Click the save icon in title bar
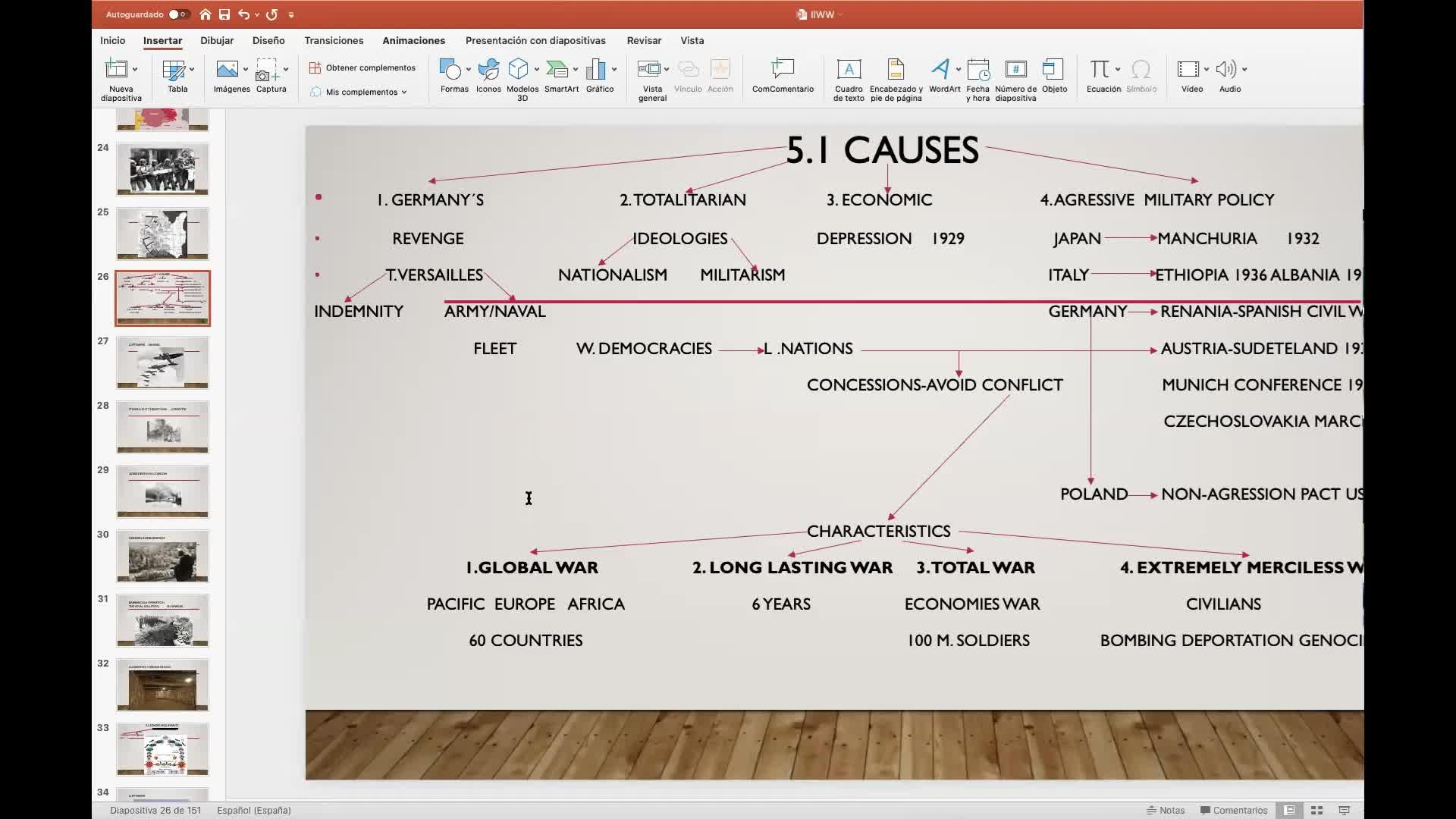The width and height of the screenshot is (1456, 819). pos(224,14)
